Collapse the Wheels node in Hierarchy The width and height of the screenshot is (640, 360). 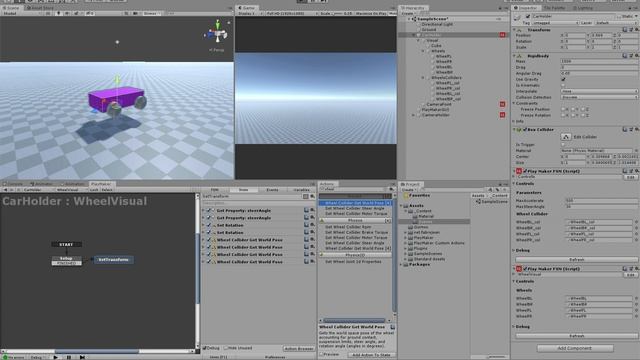[x=423, y=51]
